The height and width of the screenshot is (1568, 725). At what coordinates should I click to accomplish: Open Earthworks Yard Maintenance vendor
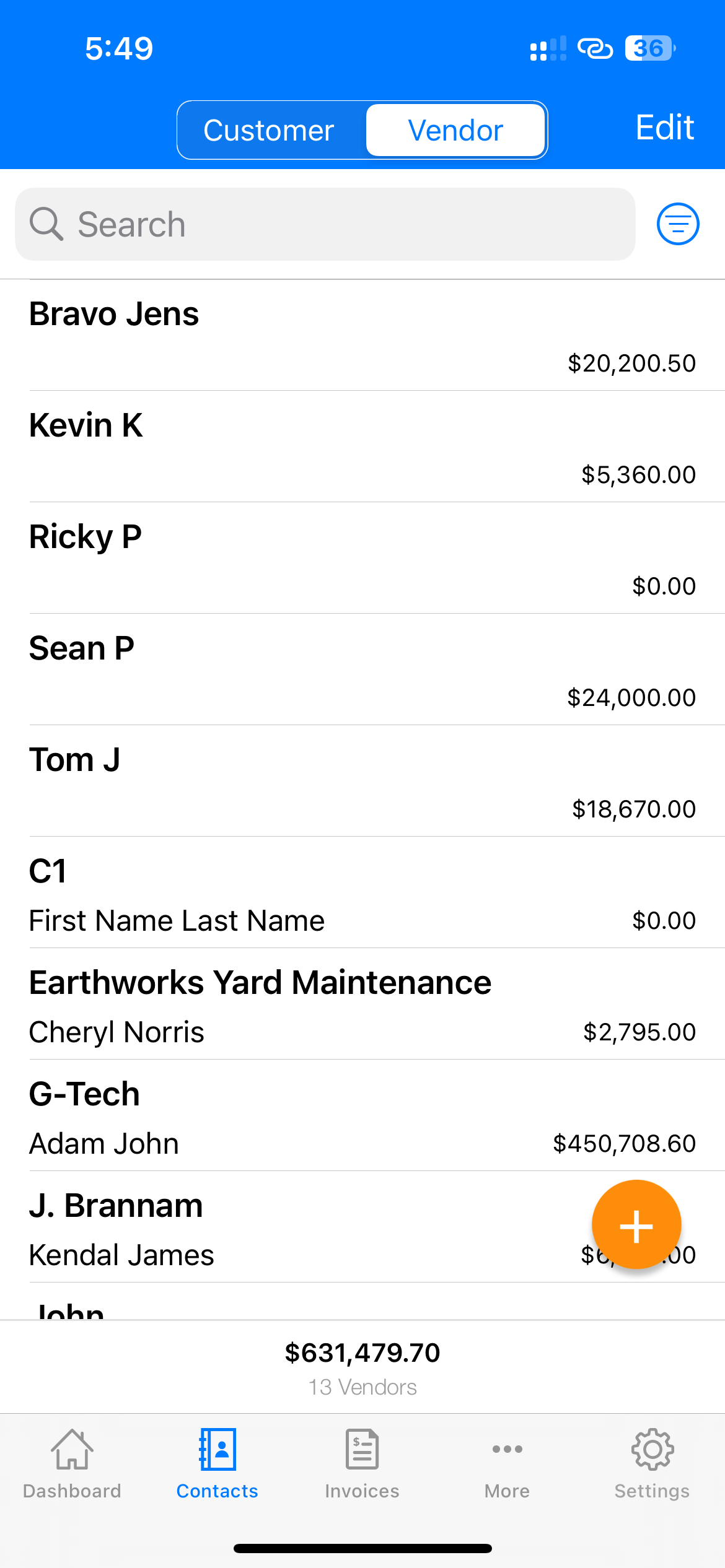click(x=362, y=1004)
